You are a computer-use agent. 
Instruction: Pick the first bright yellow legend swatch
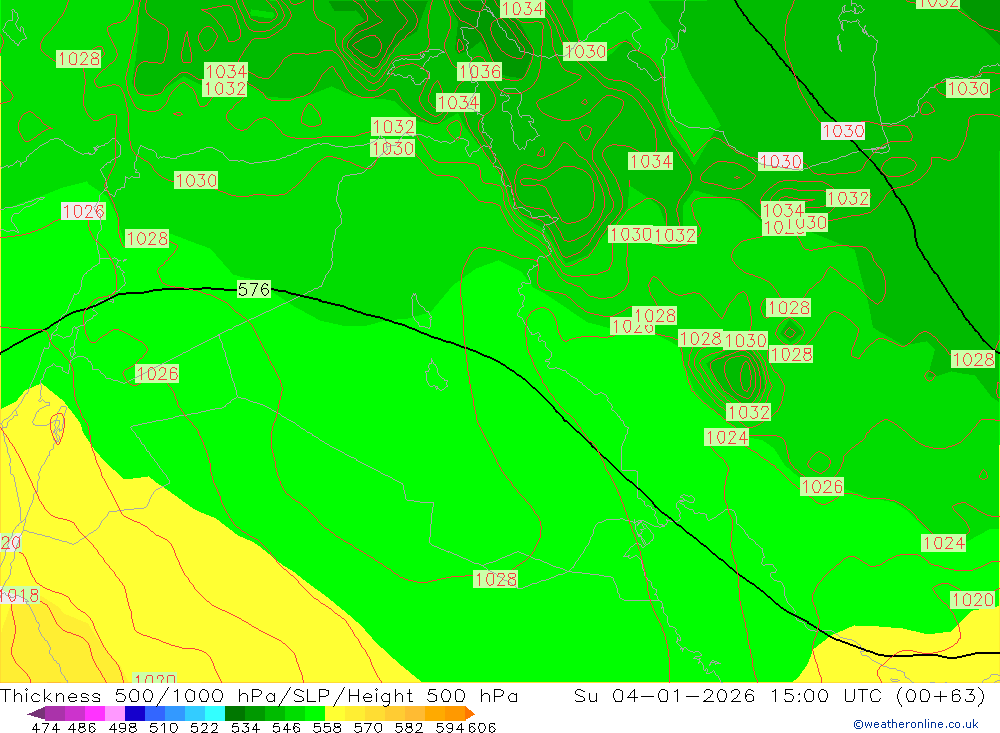[x=335, y=713]
